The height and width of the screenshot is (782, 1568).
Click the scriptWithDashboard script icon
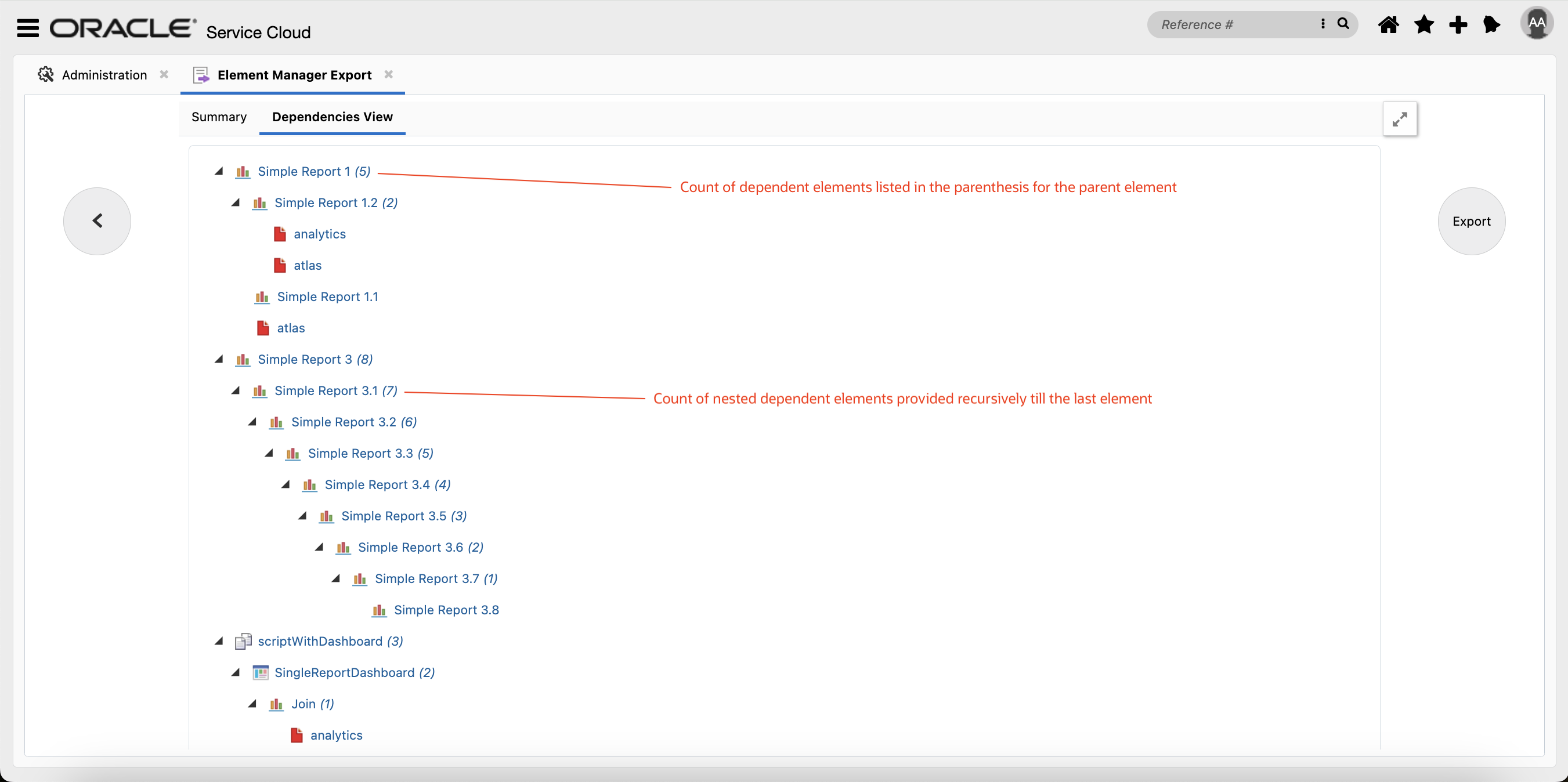pos(243,641)
